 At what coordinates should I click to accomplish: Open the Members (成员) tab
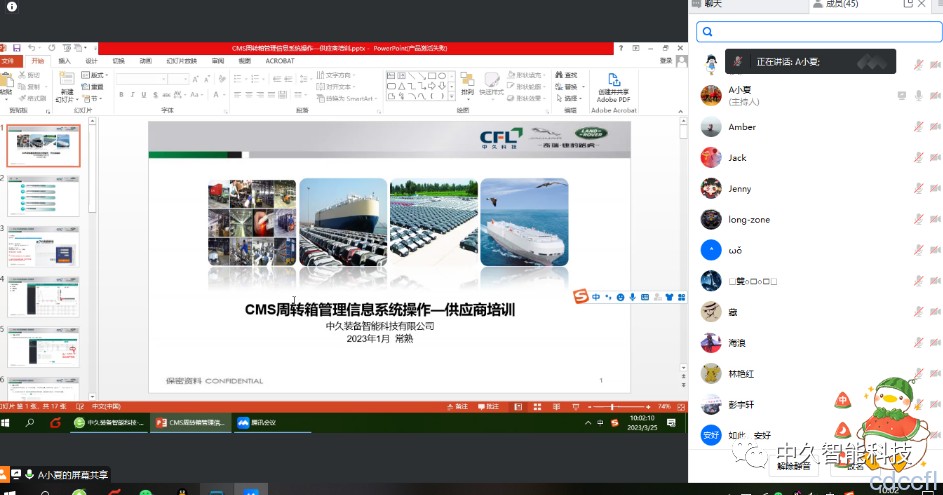[834, 5]
